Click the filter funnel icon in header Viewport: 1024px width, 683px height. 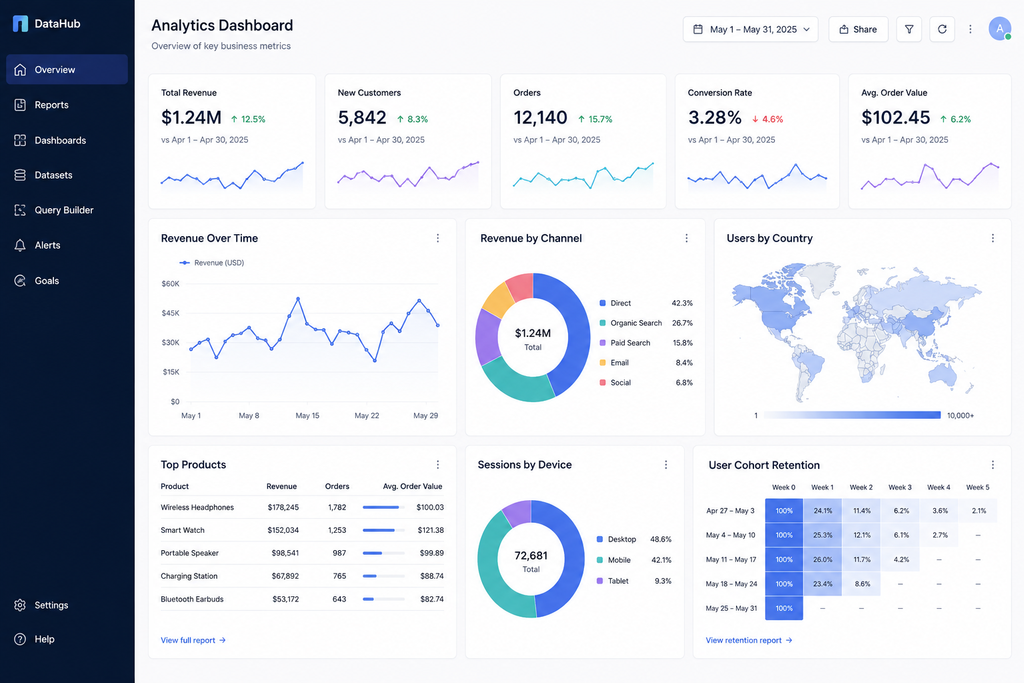tap(908, 29)
